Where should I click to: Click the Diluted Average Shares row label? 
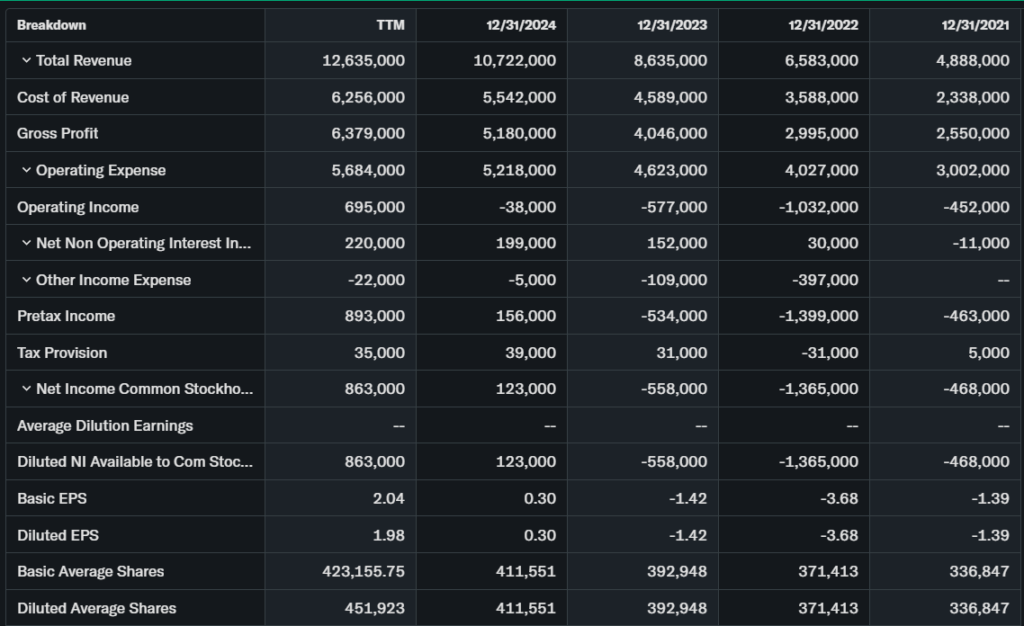tap(96, 608)
